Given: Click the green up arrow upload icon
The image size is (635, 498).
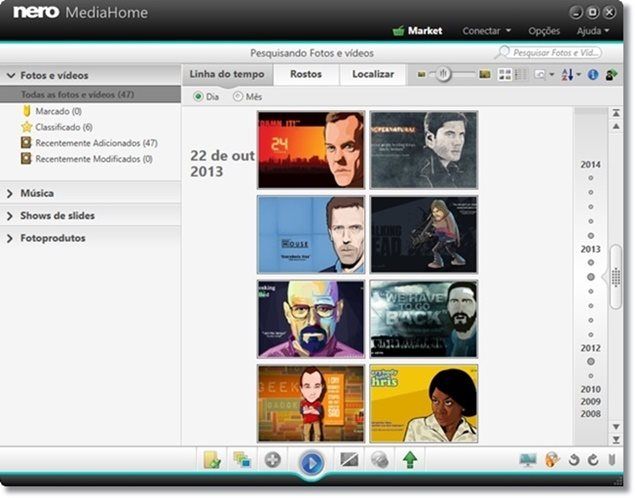Looking at the screenshot, I should tap(410, 460).
